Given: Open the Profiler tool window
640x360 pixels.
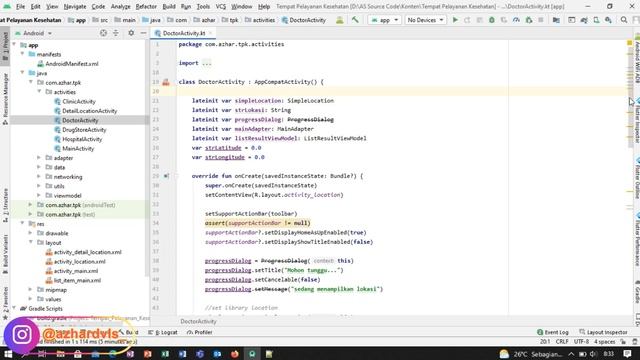Looking at the screenshot, I should tap(200, 332).
